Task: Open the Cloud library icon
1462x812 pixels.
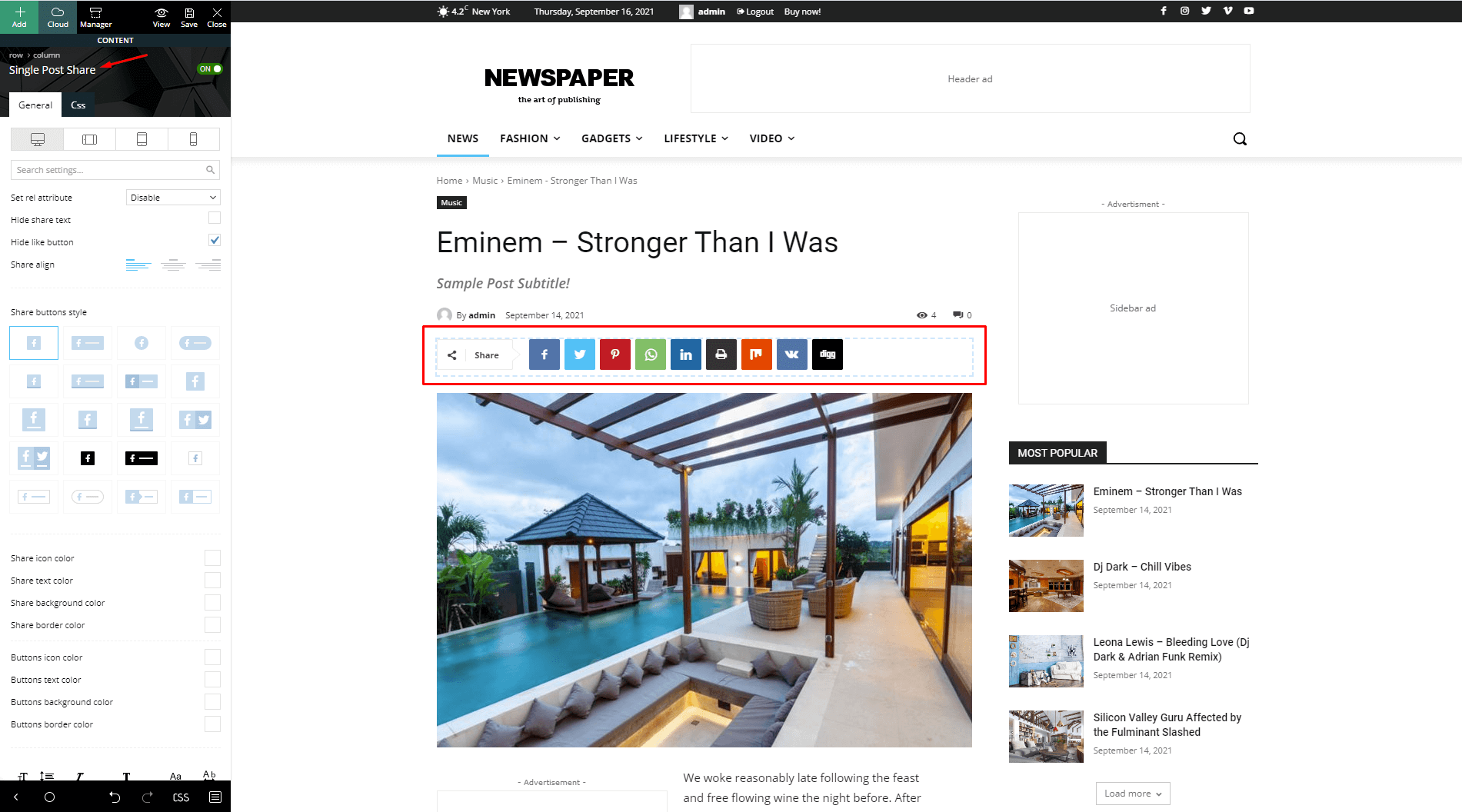Action: (58, 16)
